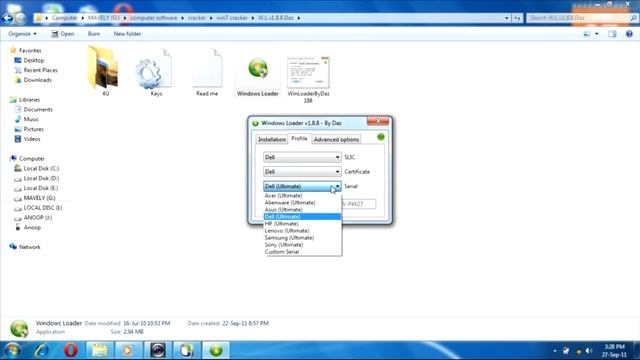Open the Organize dropdown menu
This screenshot has height=360, width=640.
[x=22, y=34]
